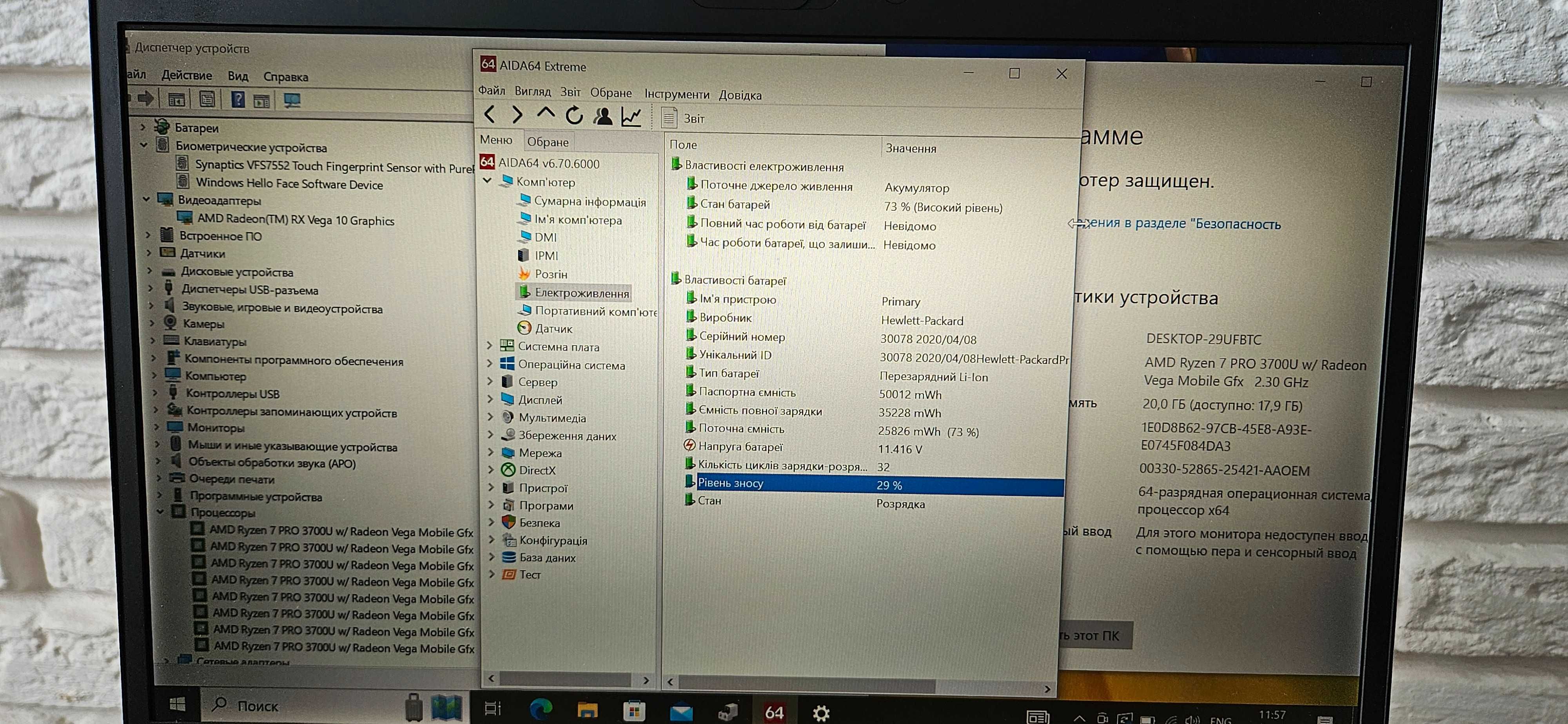Click the AIDA64 Back navigation arrow

489,114
